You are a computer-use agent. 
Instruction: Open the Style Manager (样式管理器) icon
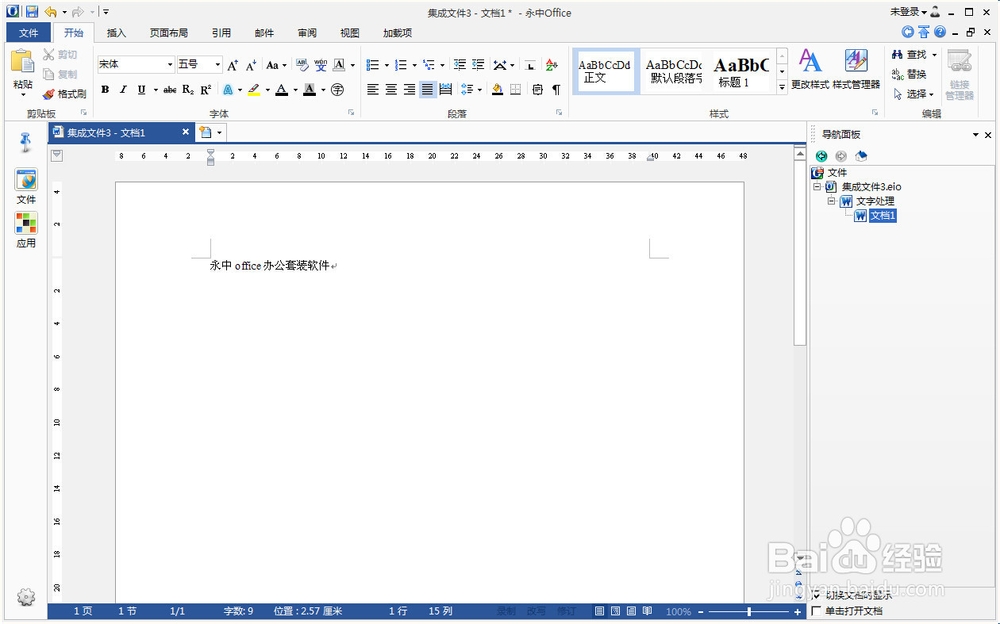click(856, 62)
